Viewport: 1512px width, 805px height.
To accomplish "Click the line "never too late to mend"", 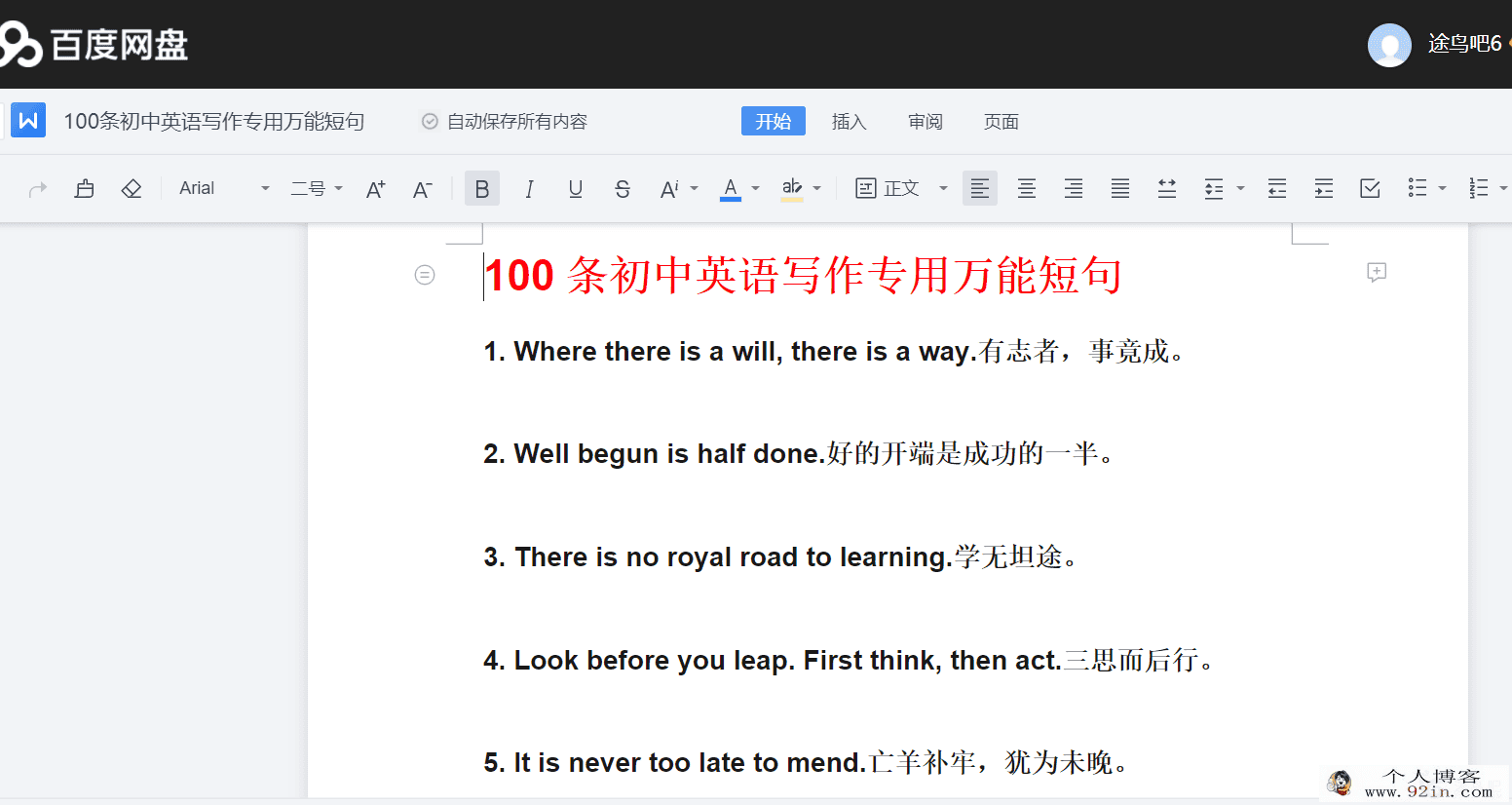I will pos(807,762).
